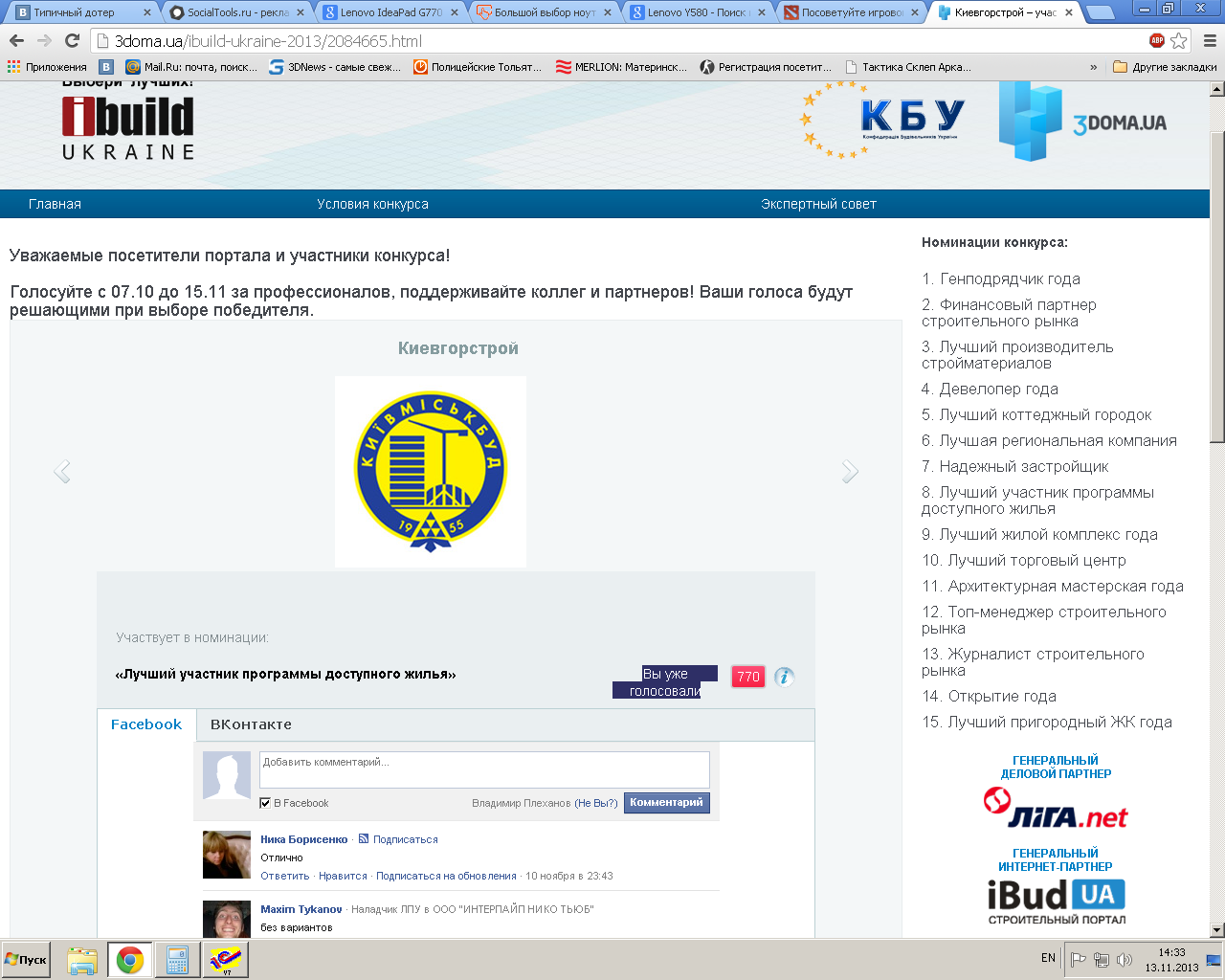Open the Условия конкурса menu item
Image resolution: width=1225 pixels, height=980 pixels.
pyautogui.click(x=372, y=204)
